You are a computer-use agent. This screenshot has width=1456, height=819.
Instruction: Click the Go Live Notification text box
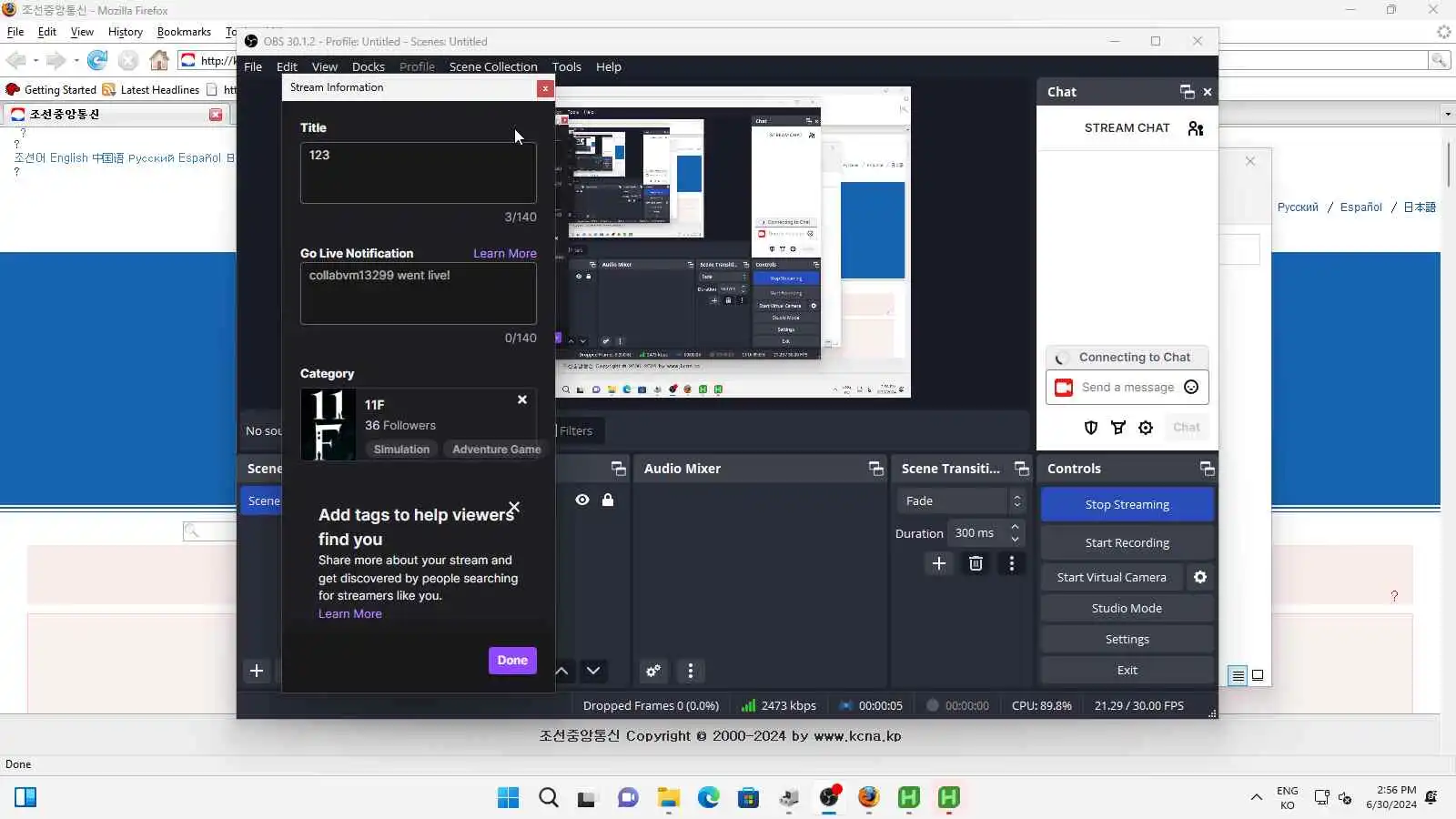click(x=419, y=294)
